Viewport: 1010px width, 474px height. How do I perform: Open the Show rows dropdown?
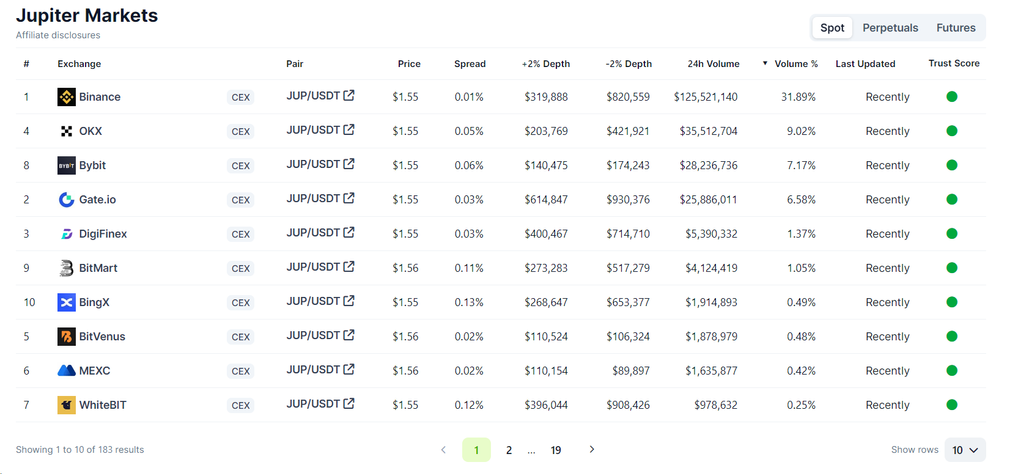tap(965, 450)
